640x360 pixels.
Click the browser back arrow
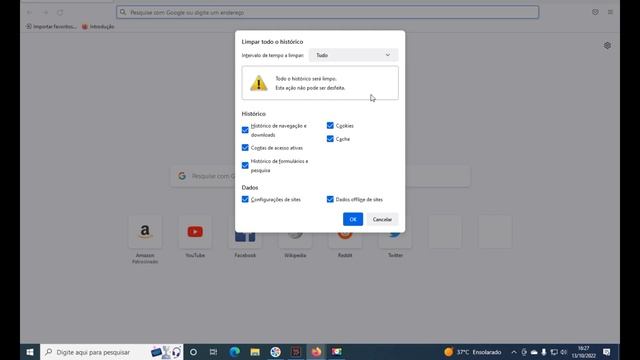(29, 13)
